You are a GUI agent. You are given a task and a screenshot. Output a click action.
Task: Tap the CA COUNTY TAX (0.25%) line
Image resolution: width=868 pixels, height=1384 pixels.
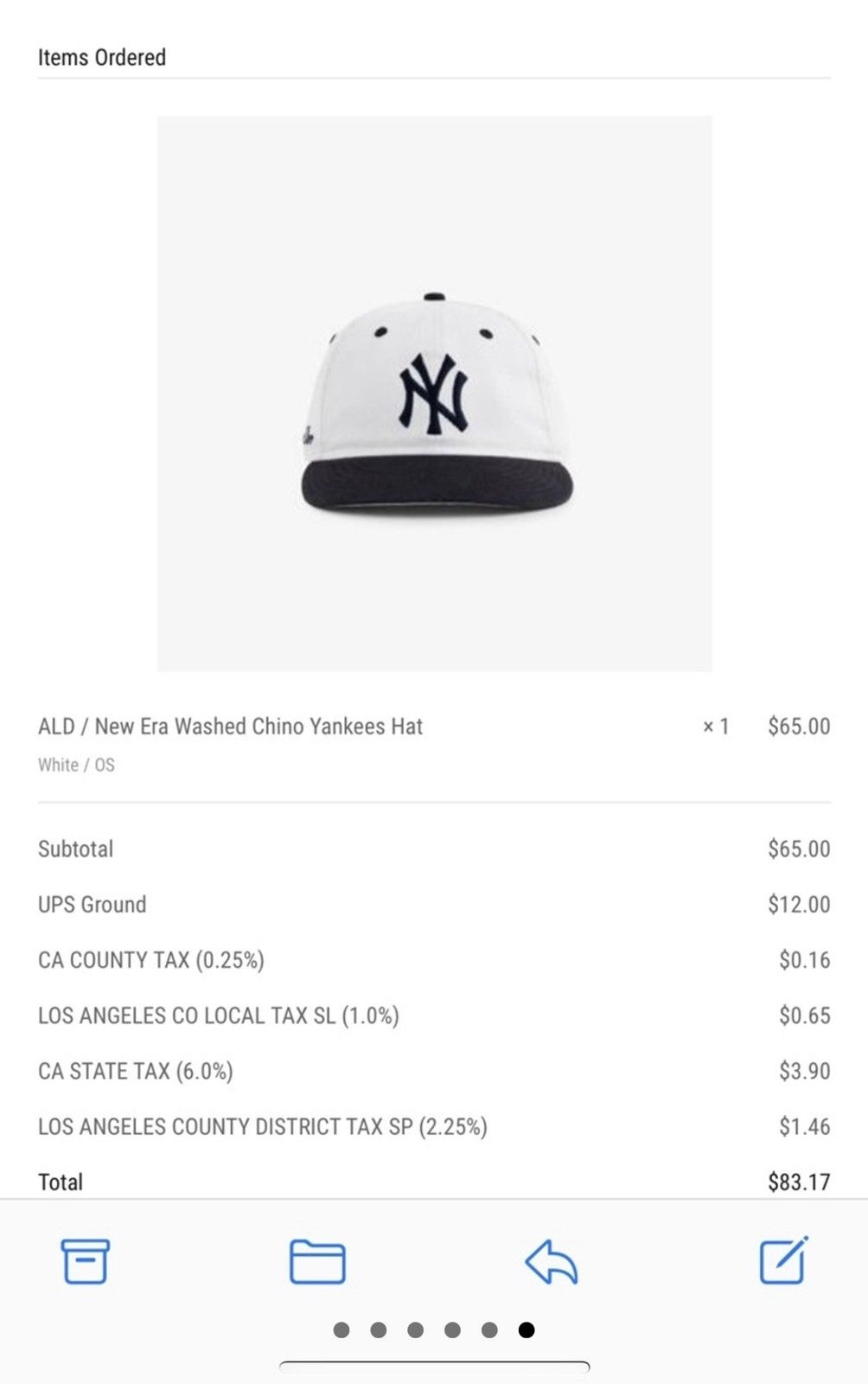pyautogui.click(x=434, y=960)
